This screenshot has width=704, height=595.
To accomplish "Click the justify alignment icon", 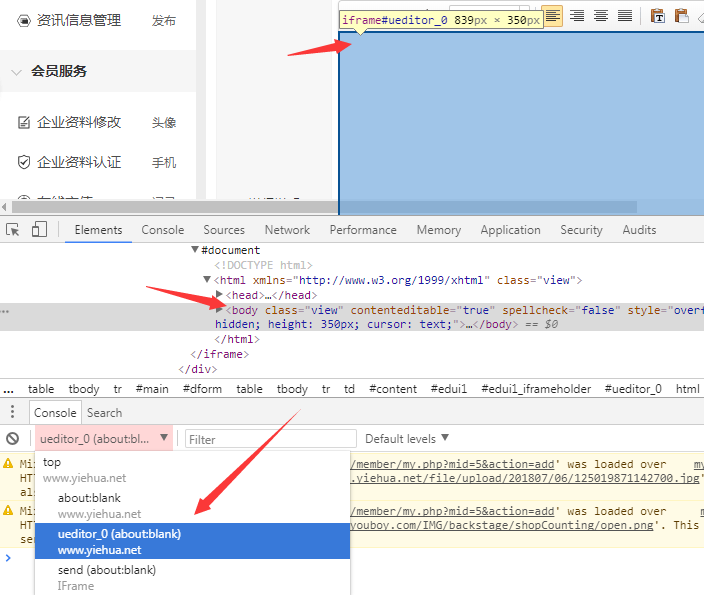I will click(x=625, y=16).
